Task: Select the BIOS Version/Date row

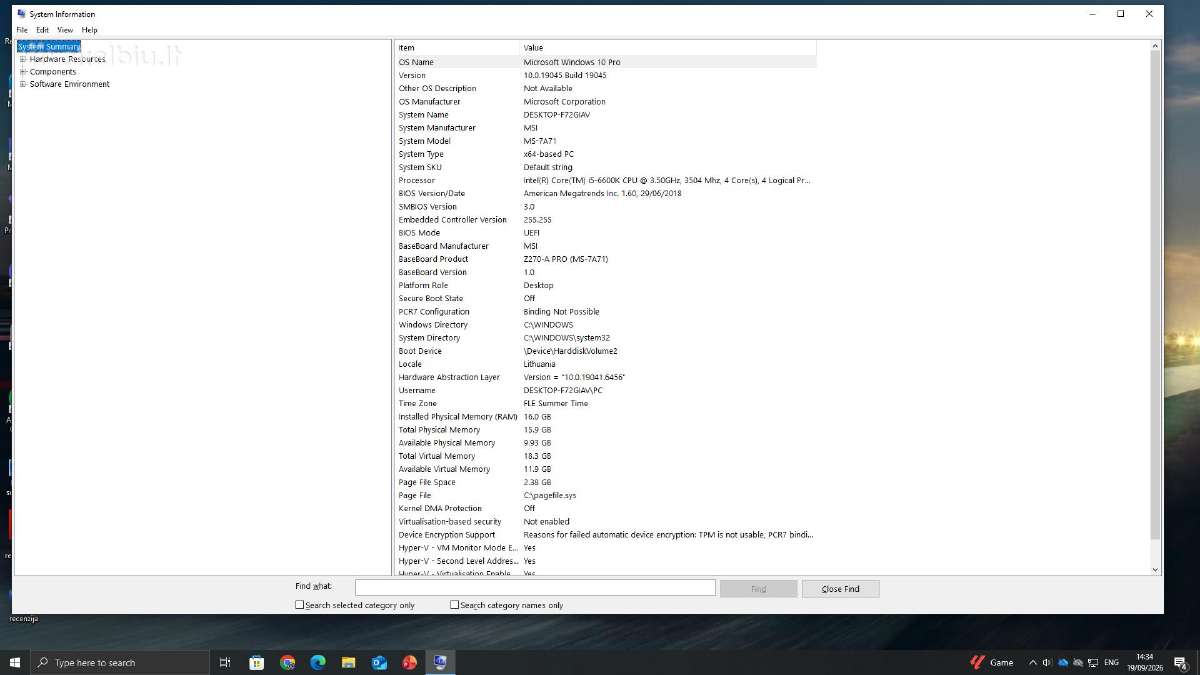Action: (606, 193)
